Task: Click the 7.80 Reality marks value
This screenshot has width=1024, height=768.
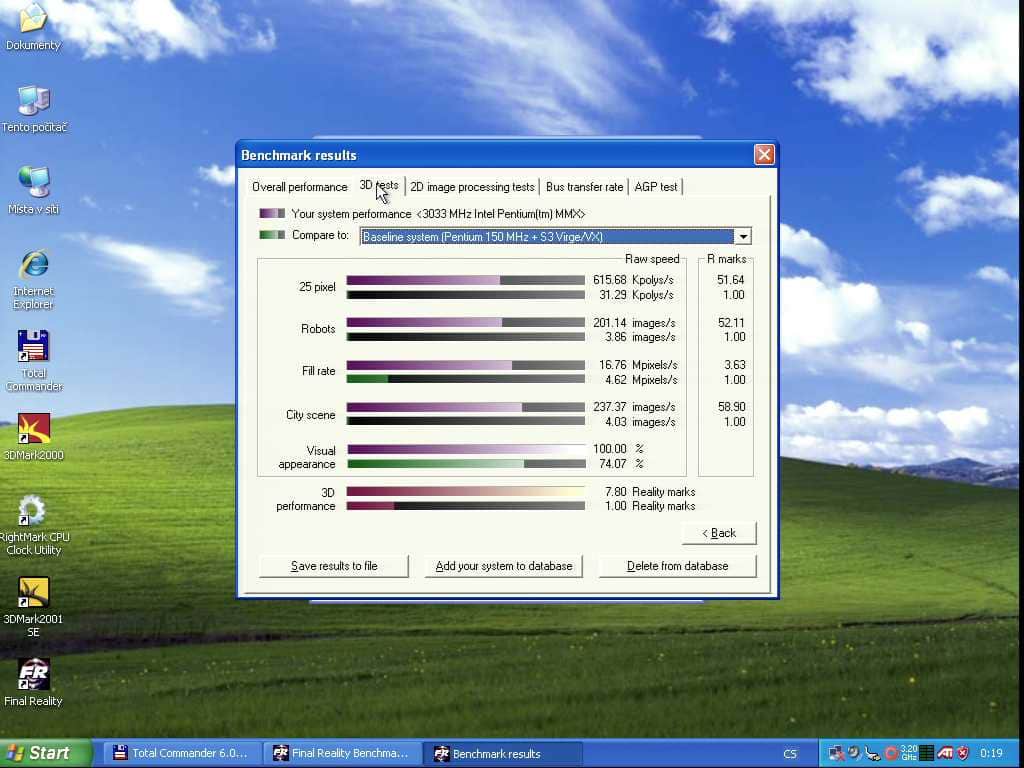Action: click(x=650, y=492)
